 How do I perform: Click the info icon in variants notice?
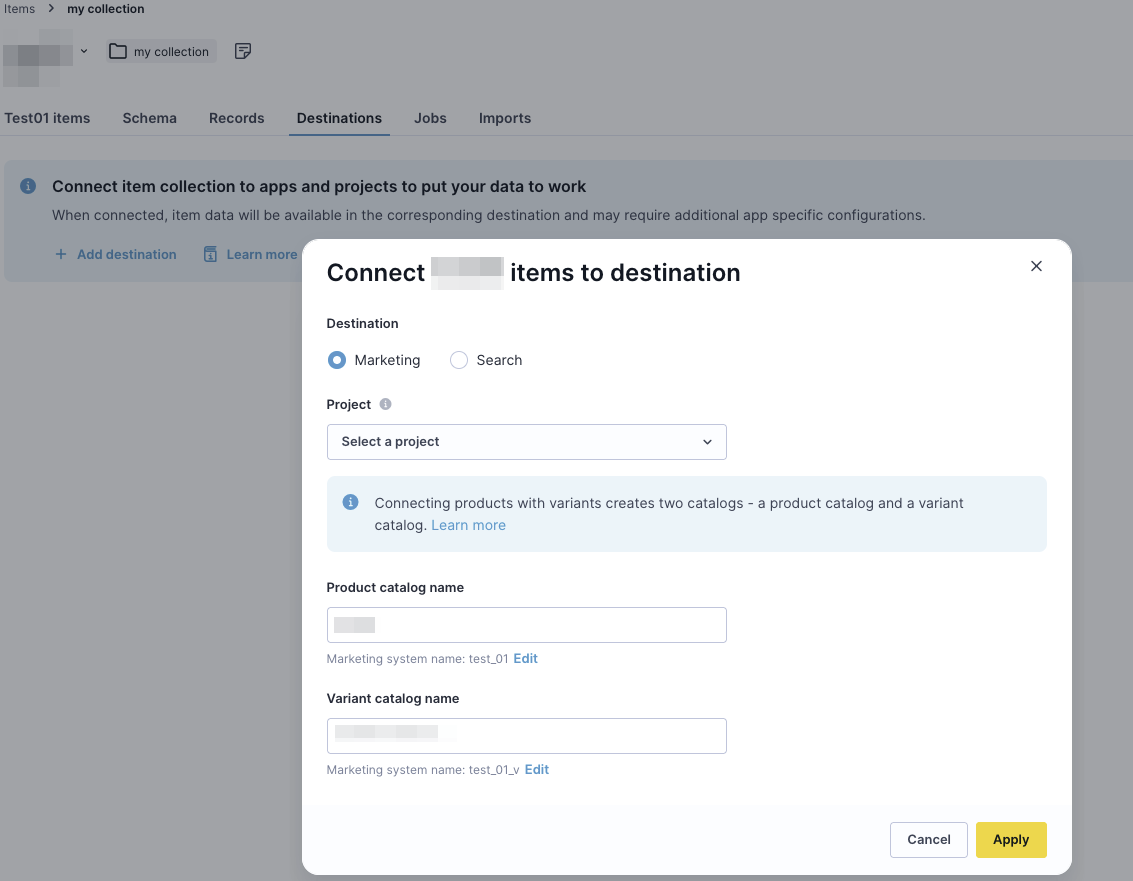click(350, 502)
